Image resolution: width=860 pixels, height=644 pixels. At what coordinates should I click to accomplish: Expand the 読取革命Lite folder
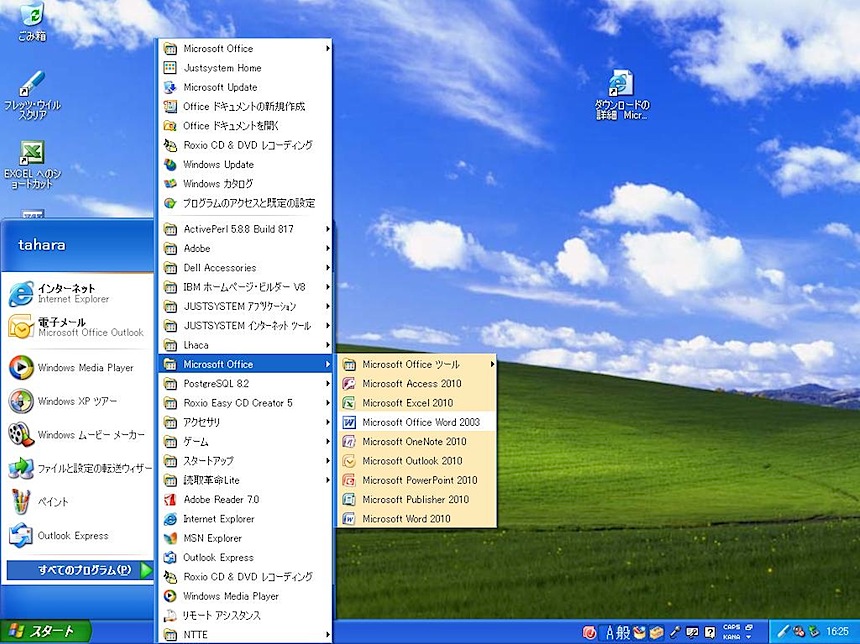pyautogui.click(x=245, y=480)
